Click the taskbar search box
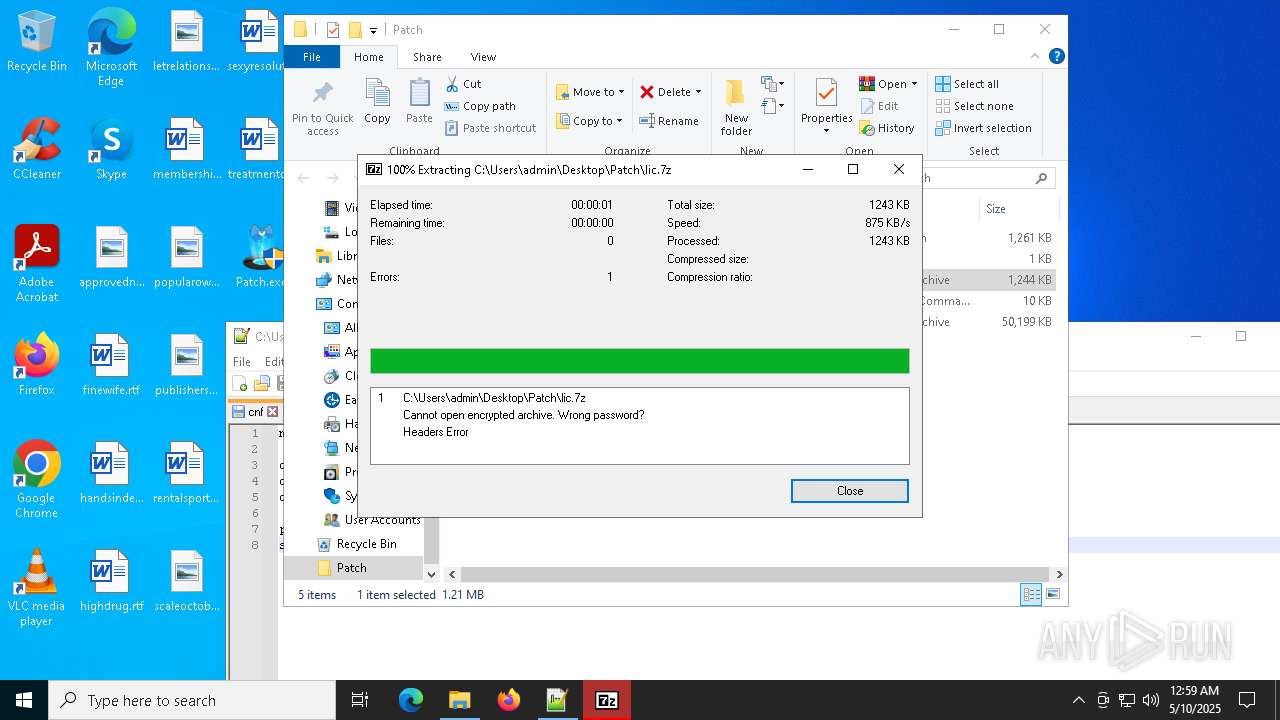Viewport: 1280px width, 720px height. (x=192, y=700)
